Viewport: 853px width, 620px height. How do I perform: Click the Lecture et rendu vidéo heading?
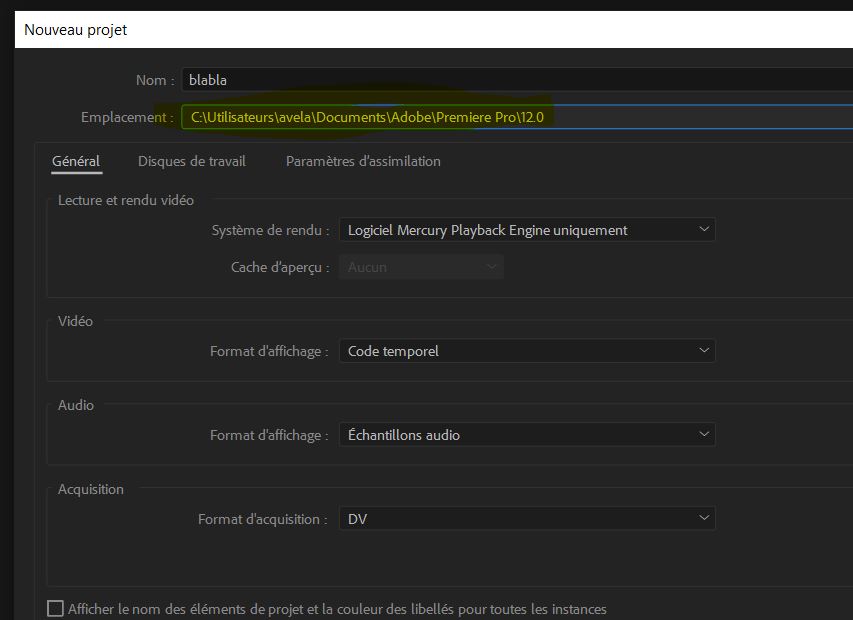pos(126,200)
